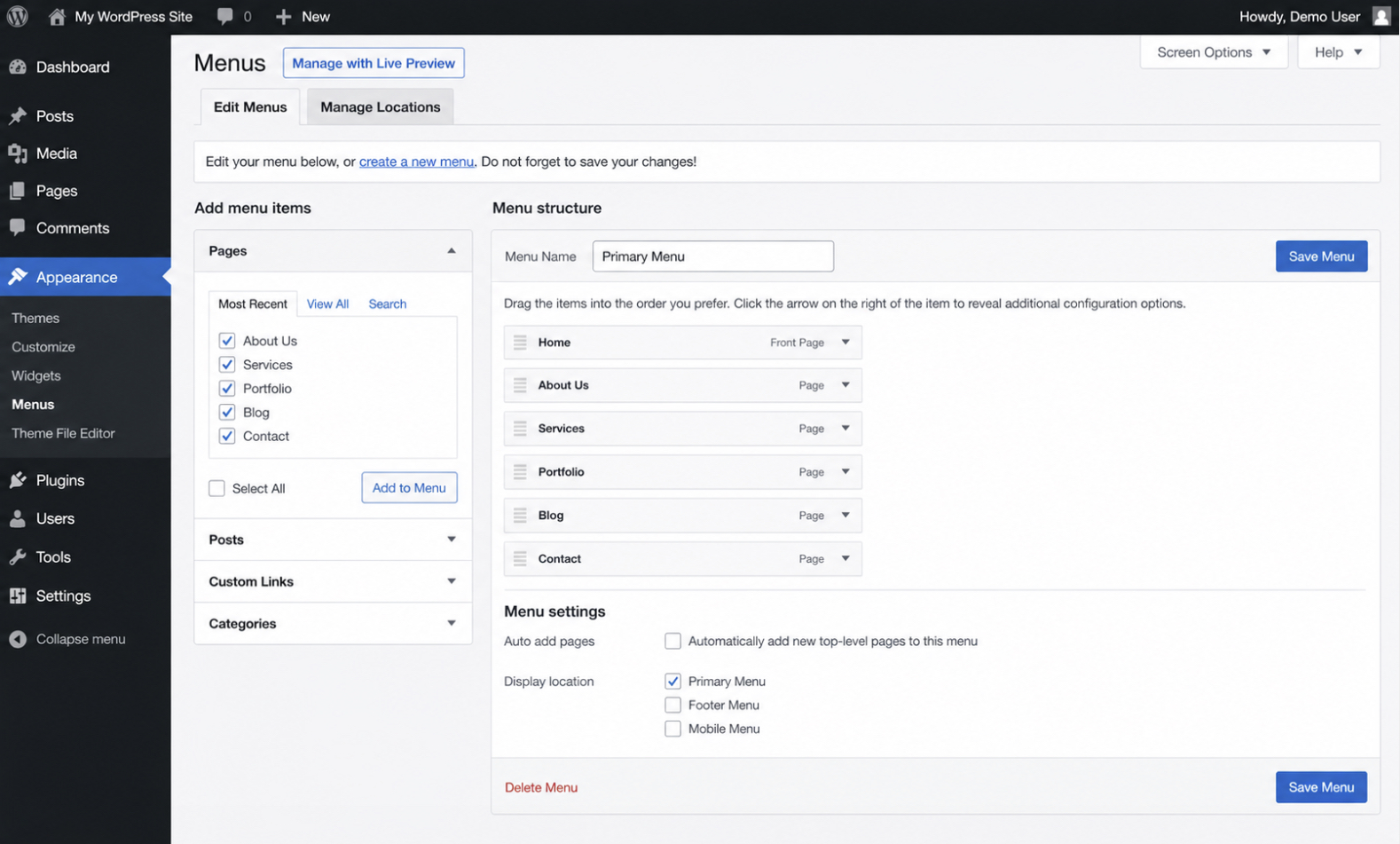The image size is (1400, 844).
Task: Click drag handle icon of Contact item
Action: point(520,559)
